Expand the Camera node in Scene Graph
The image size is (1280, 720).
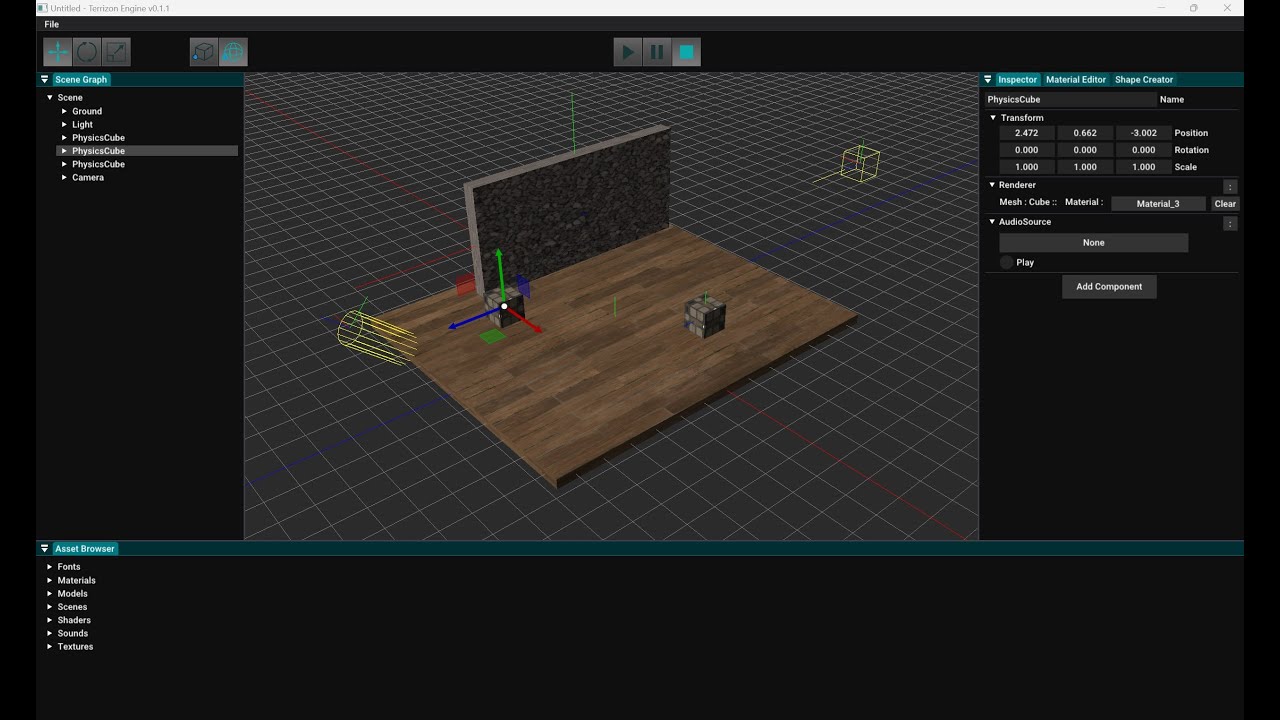pos(64,177)
